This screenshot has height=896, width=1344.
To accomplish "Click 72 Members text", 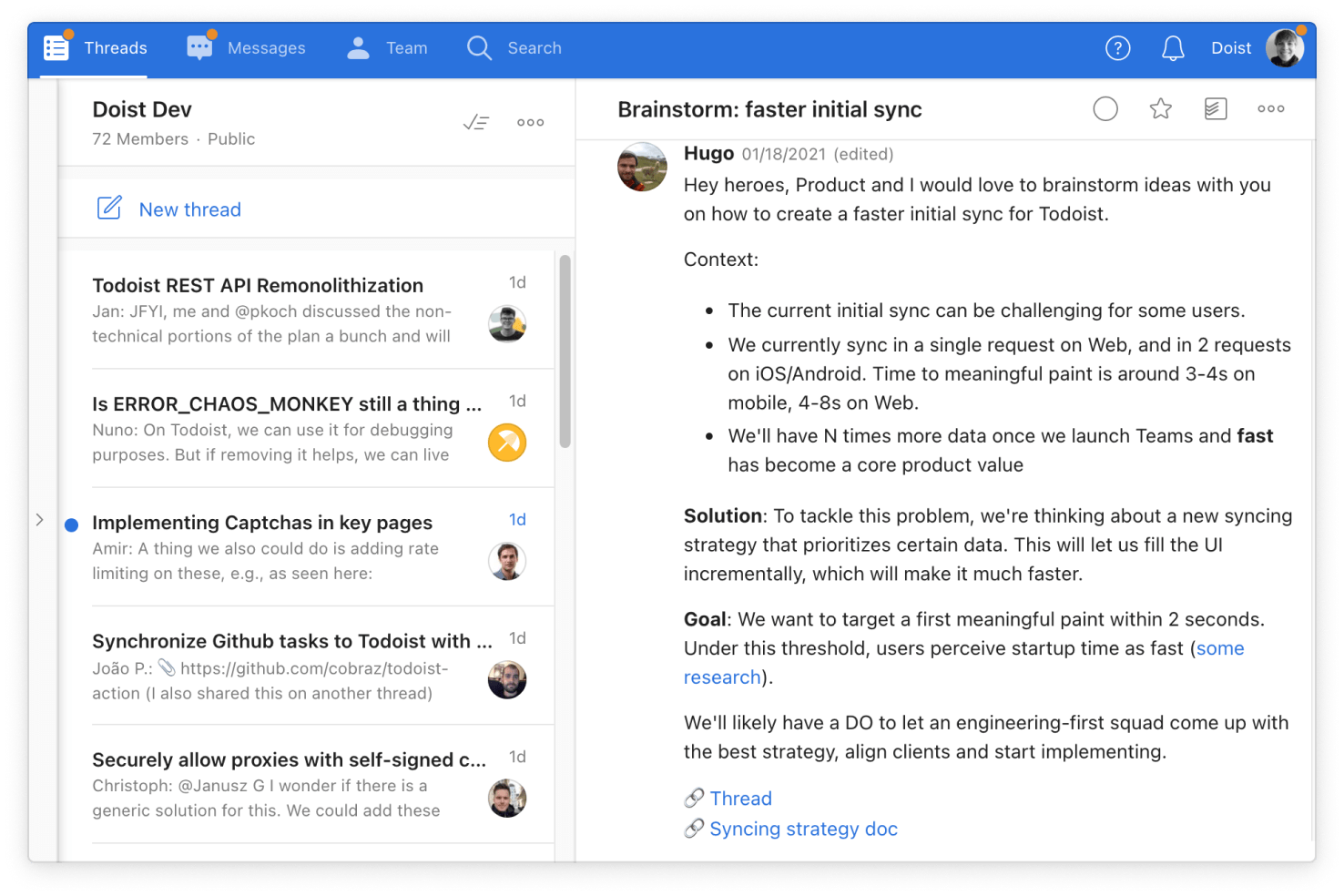I will click(140, 139).
